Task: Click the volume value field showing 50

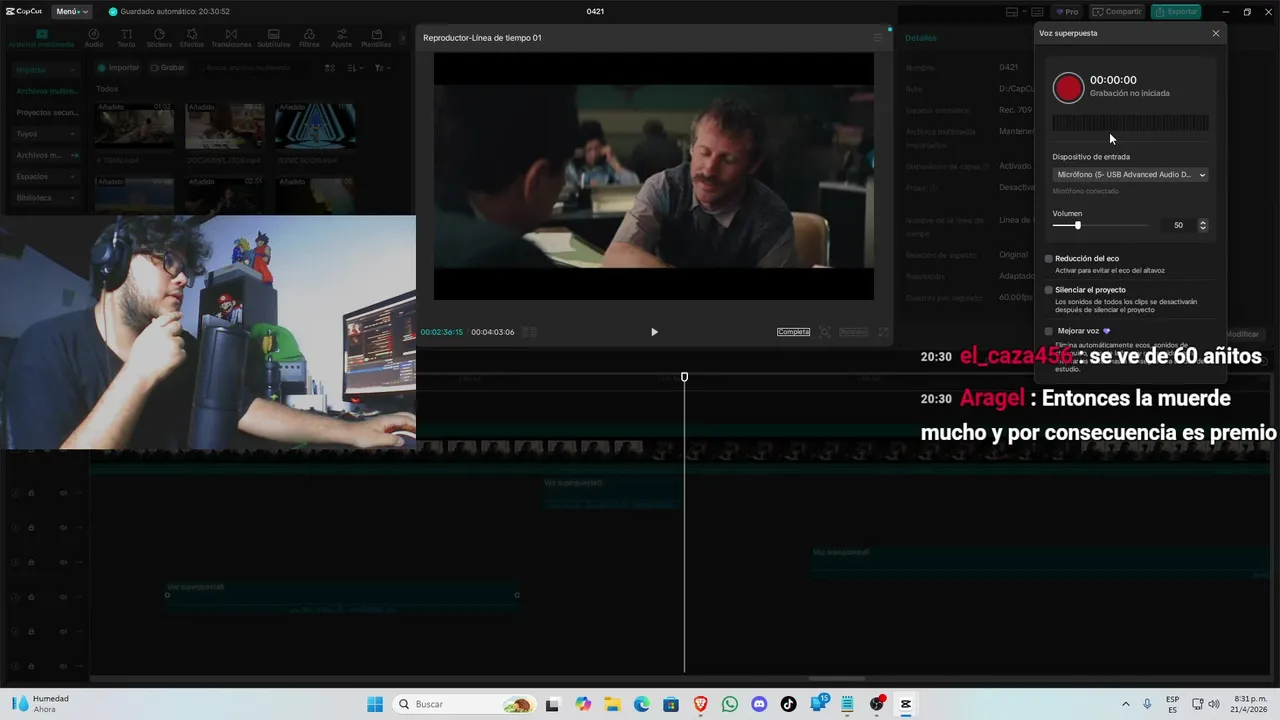Action: [x=1177, y=225]
